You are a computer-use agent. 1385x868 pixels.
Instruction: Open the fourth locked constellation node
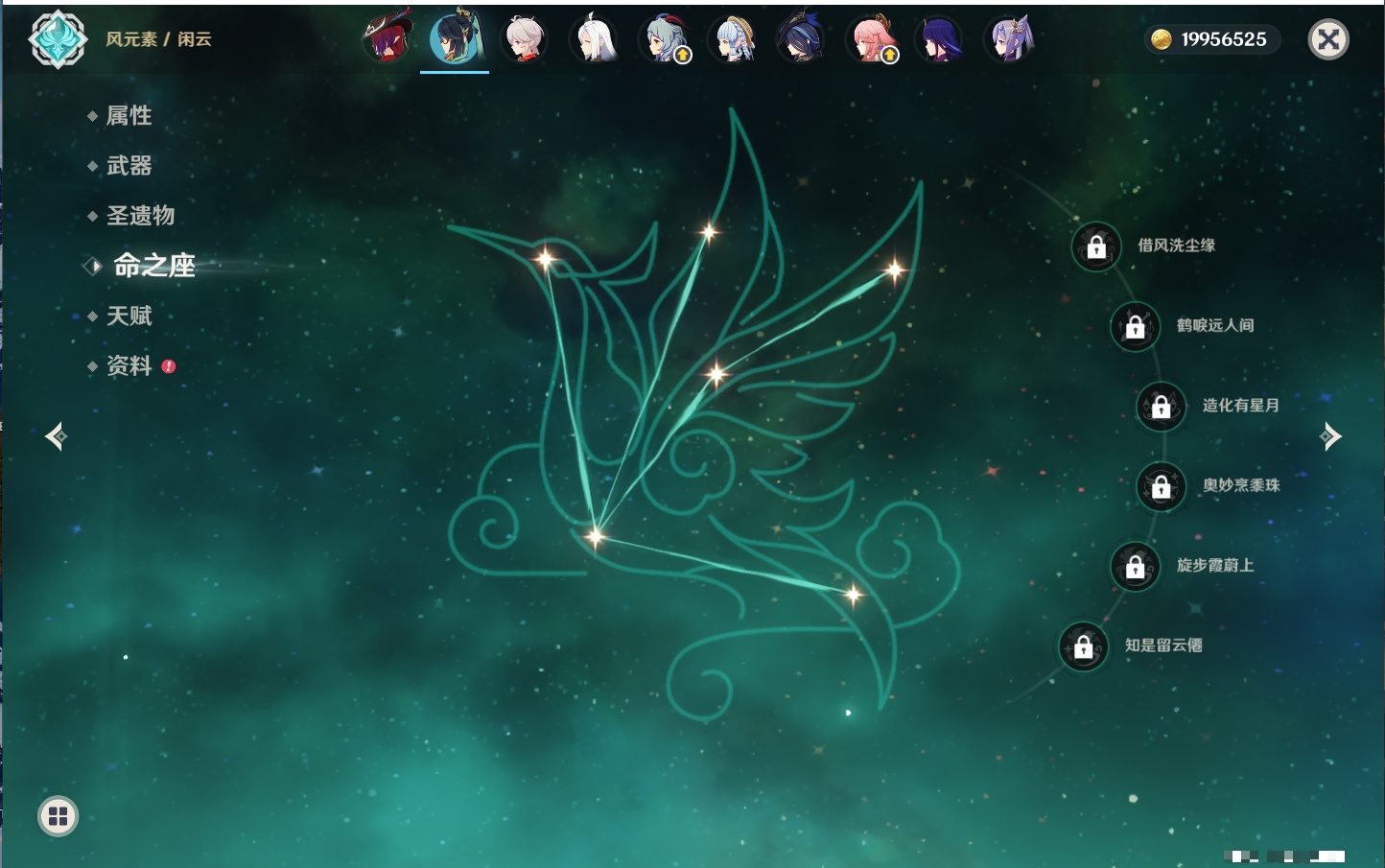pyautogui.click(x=1161, y=486)
